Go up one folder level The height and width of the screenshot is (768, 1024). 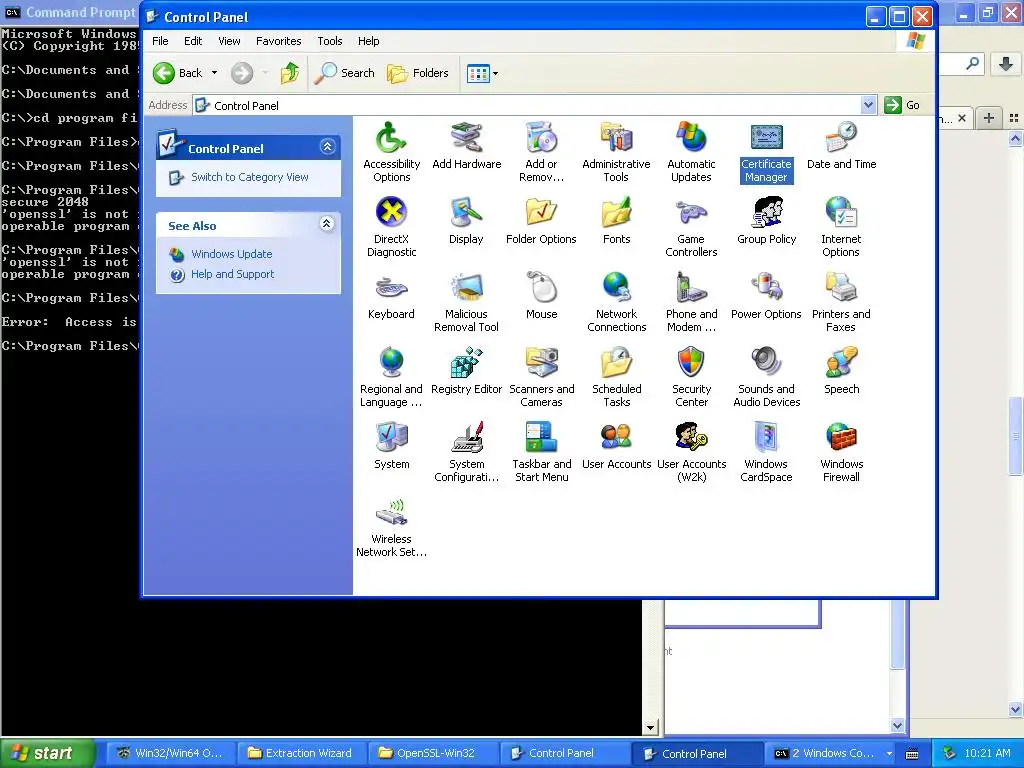[x=290, y=73]
